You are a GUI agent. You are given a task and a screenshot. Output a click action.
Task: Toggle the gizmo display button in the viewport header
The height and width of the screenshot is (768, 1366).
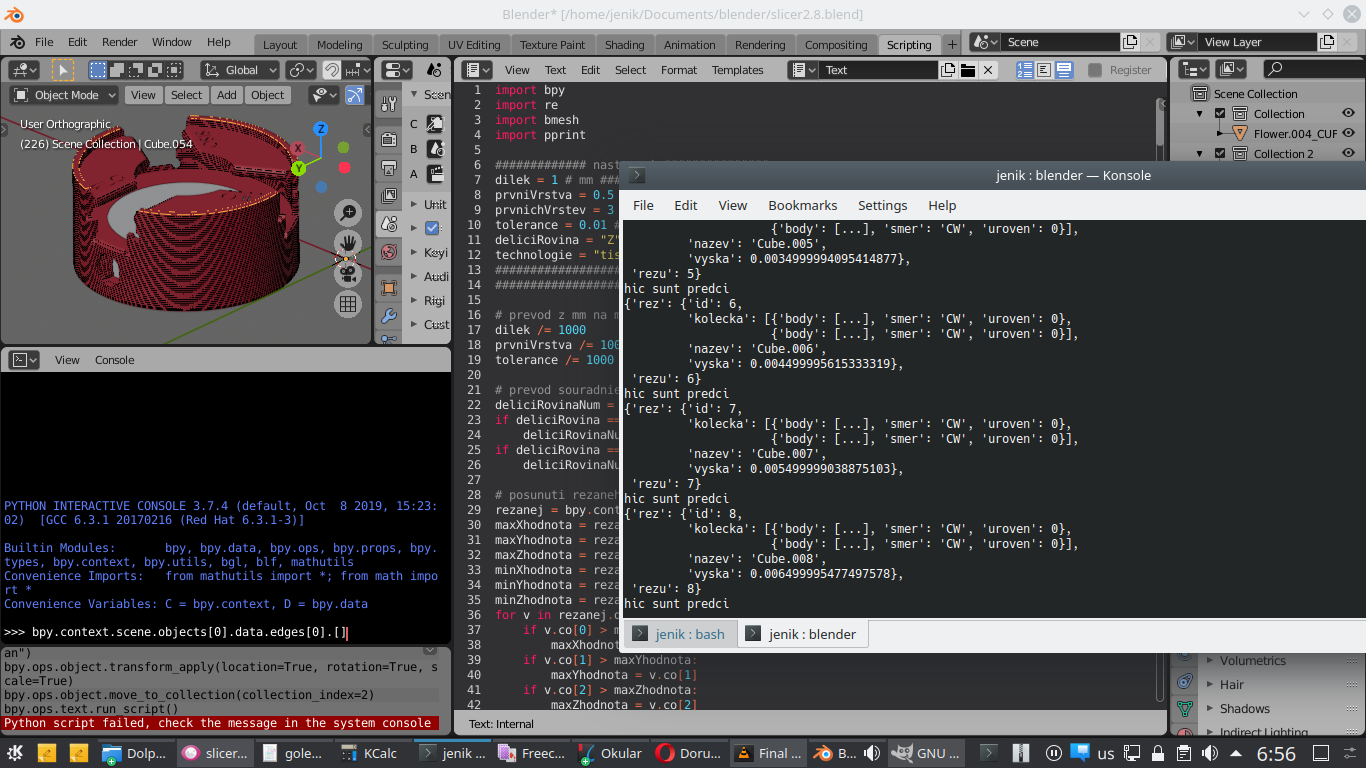tap(355, 95)
